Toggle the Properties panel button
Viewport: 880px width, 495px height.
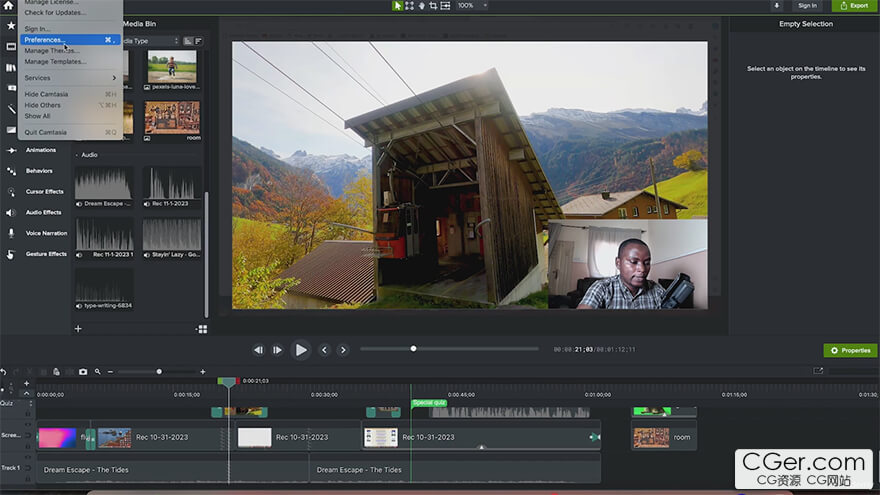click(850, 350)
